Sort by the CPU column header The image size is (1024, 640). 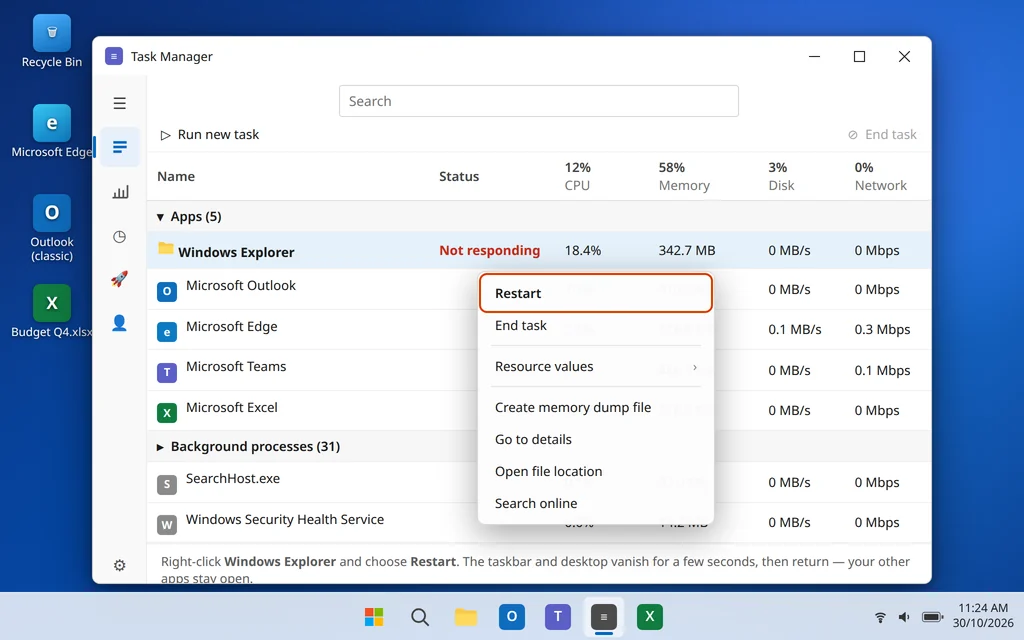click(x=577, y=176)
